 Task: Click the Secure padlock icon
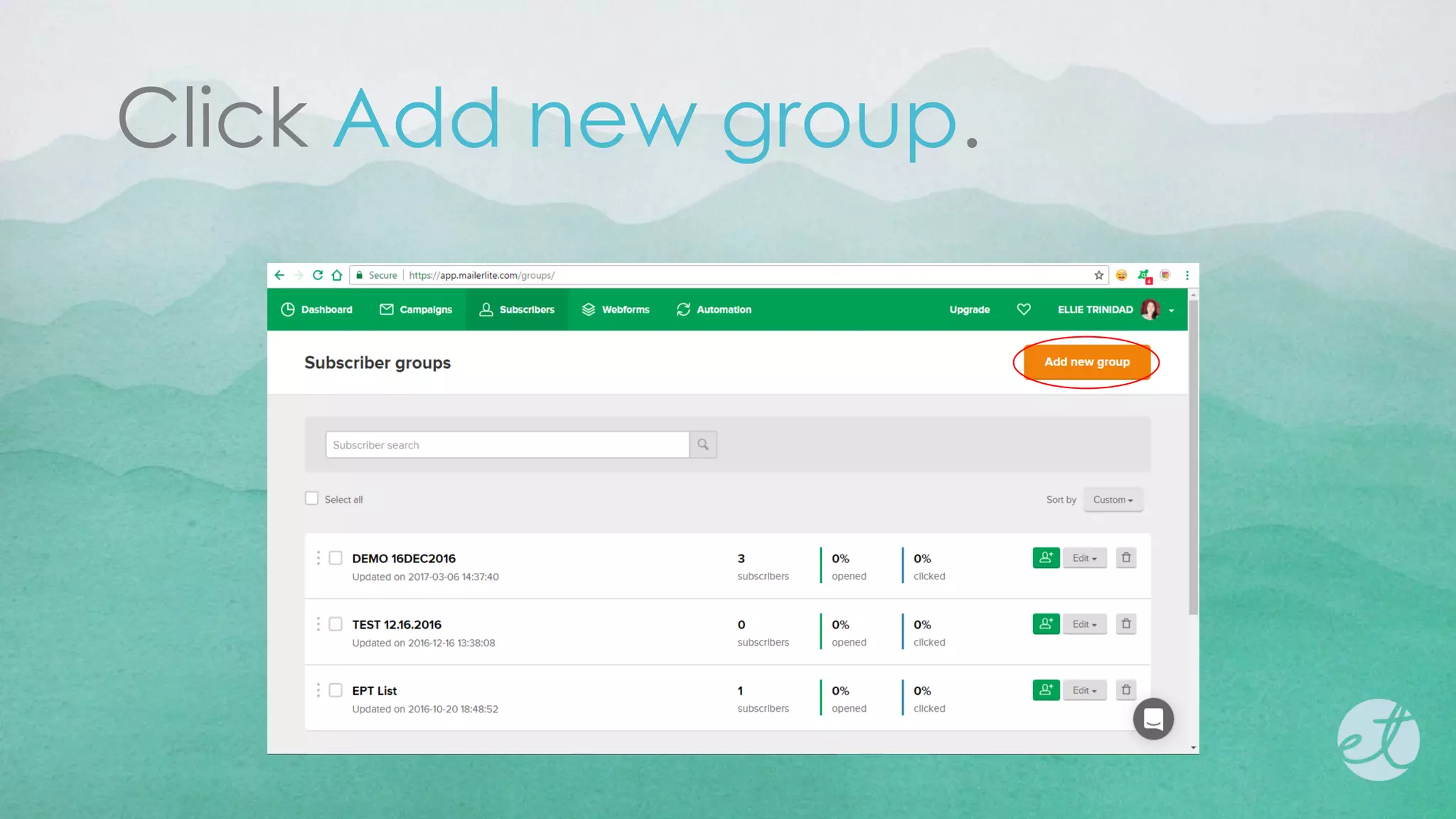pos(359,275)
